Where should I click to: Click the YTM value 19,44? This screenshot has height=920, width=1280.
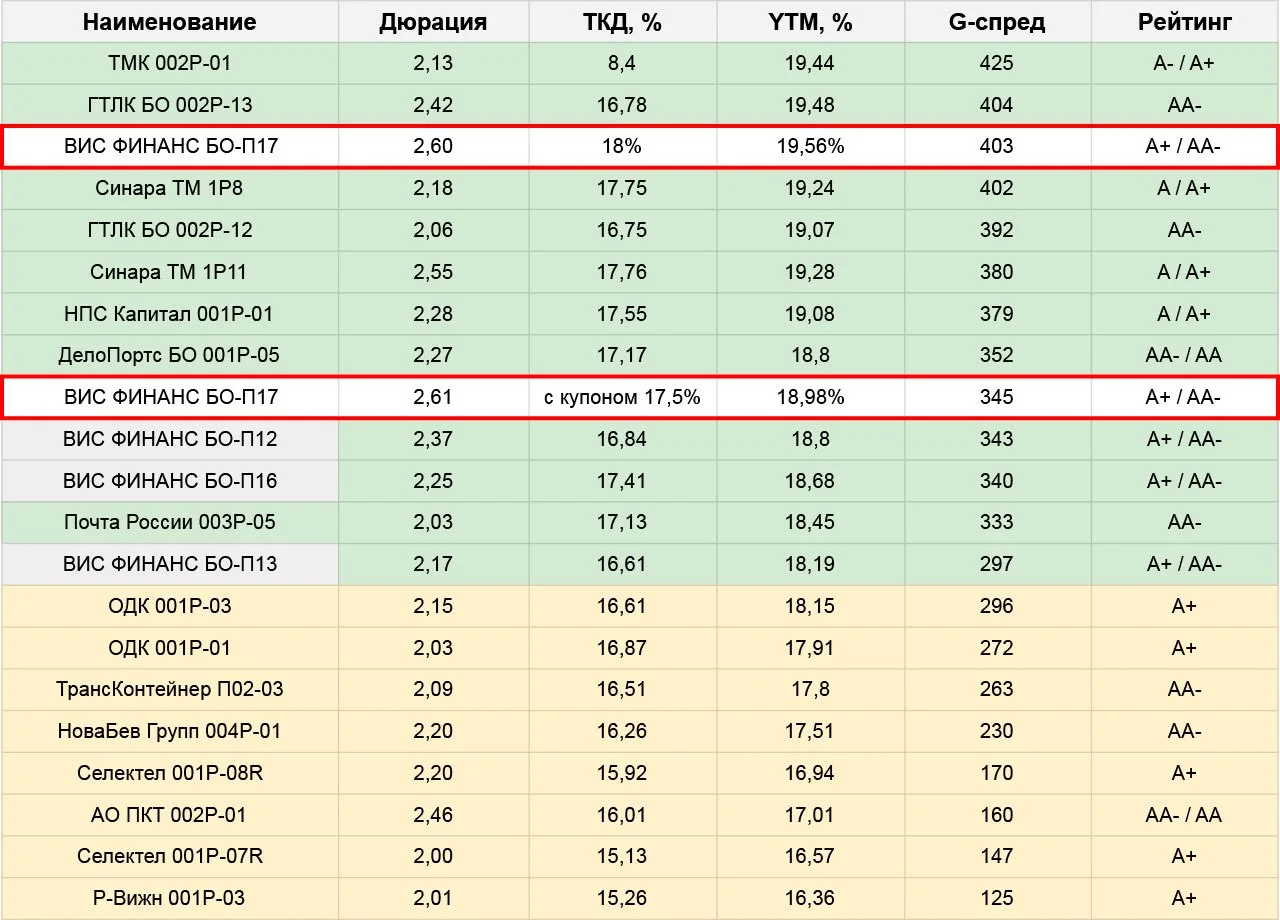810,63
